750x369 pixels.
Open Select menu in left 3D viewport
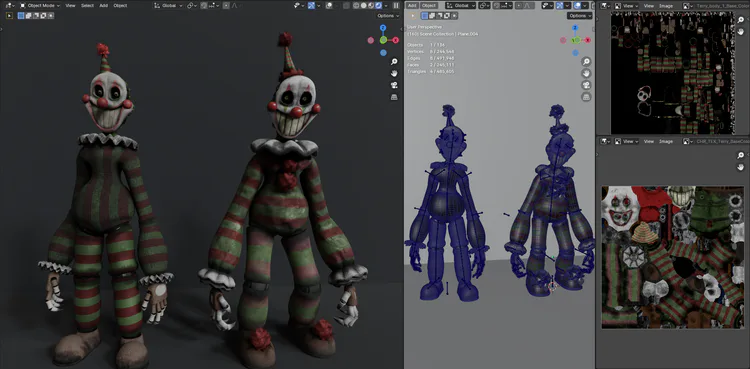point(87,6)
